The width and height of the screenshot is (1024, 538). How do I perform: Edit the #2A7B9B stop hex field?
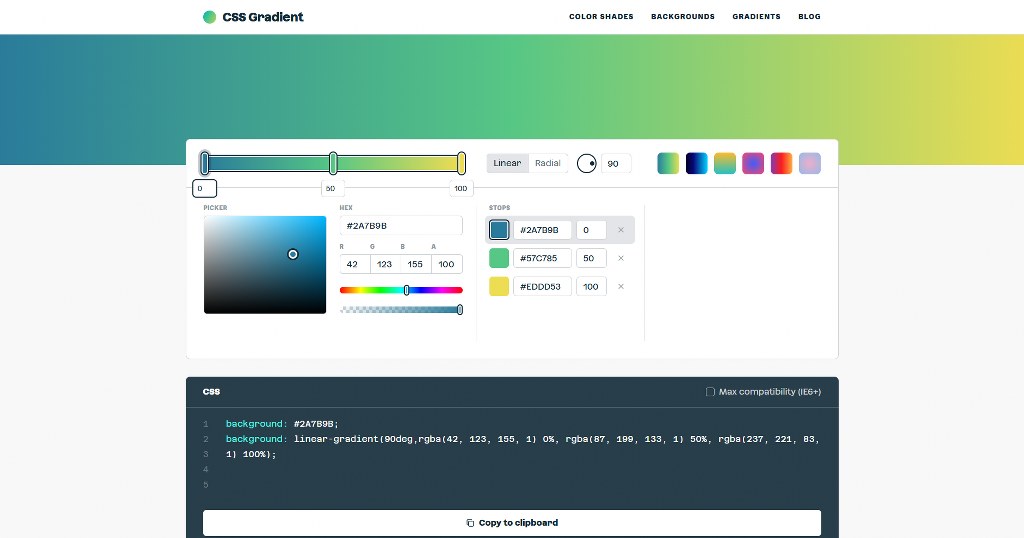(542, 230)
